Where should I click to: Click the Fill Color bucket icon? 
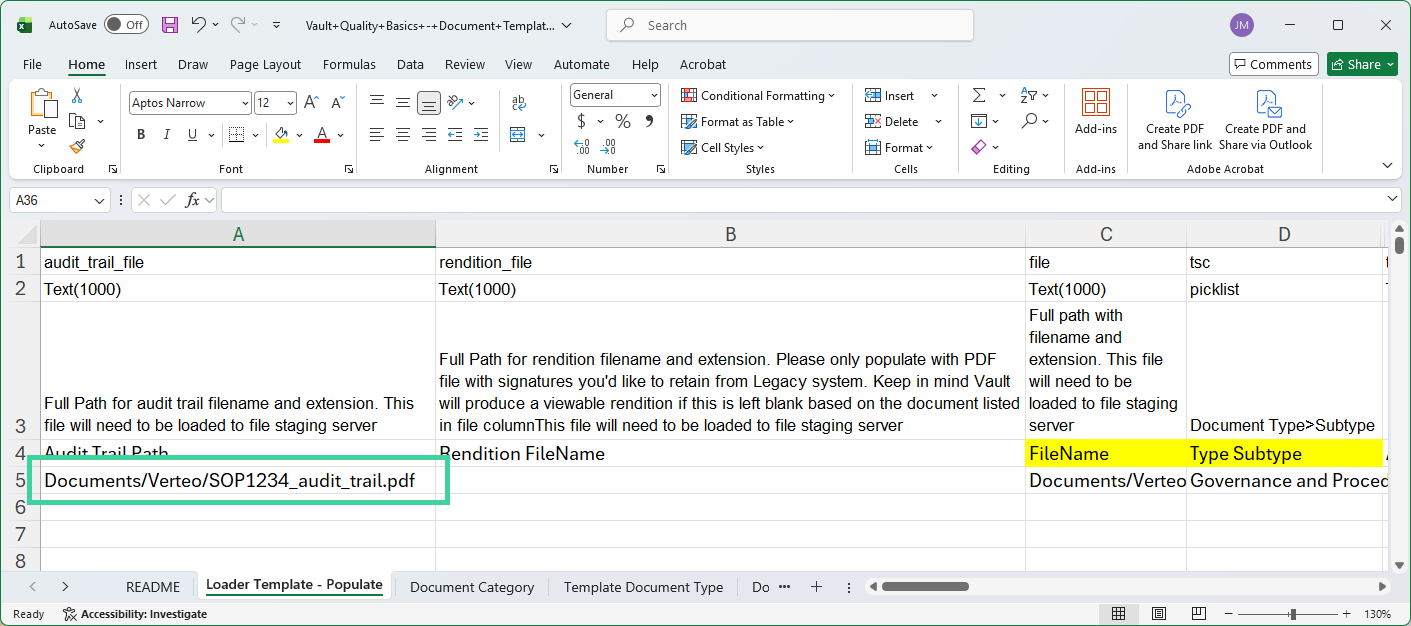[283, 134]
